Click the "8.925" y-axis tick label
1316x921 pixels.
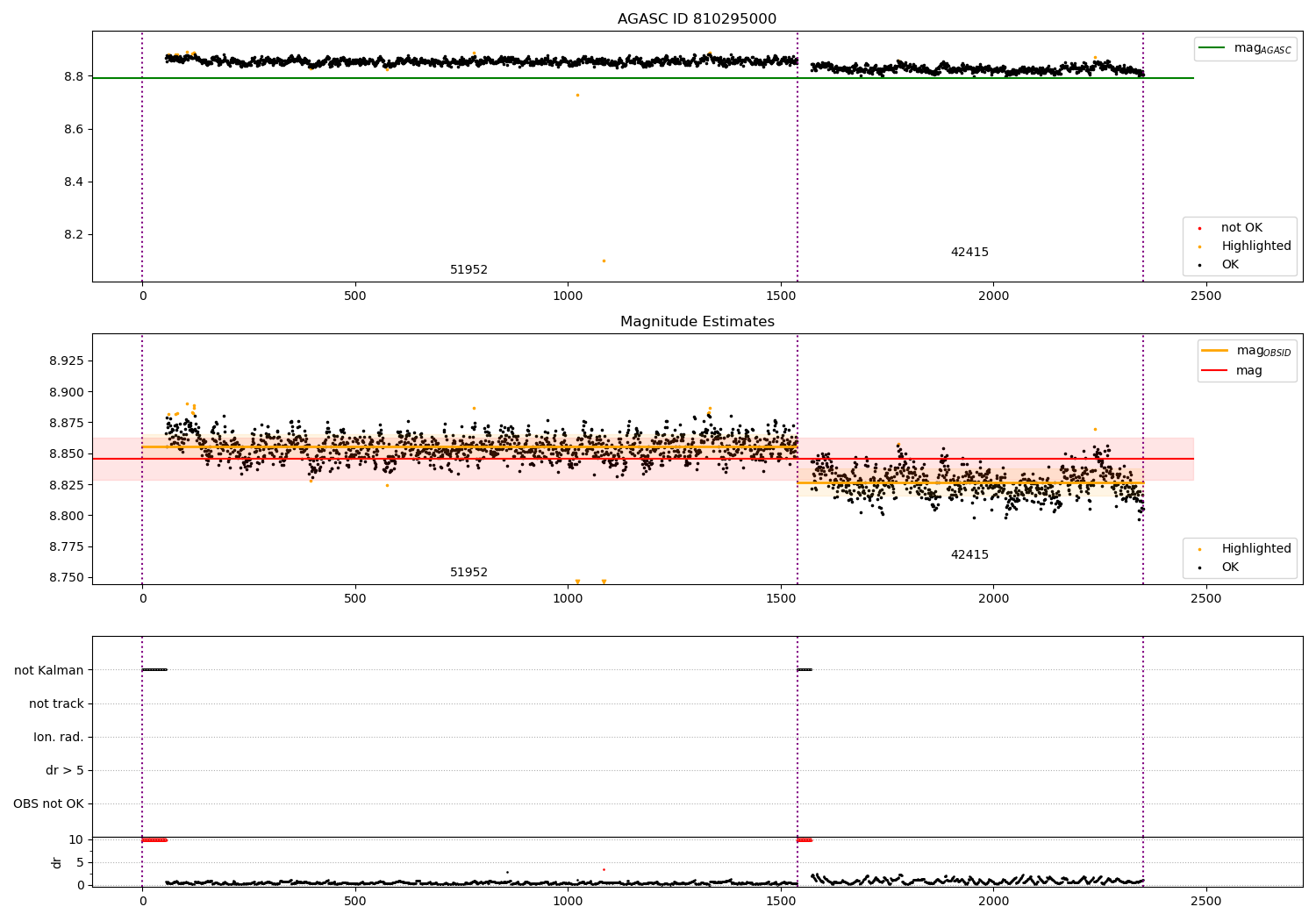67,361
